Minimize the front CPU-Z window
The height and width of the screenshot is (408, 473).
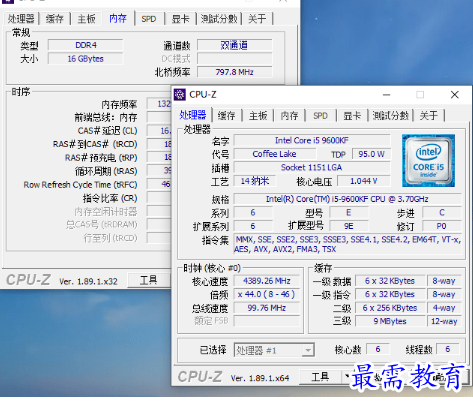coord(386,95)
